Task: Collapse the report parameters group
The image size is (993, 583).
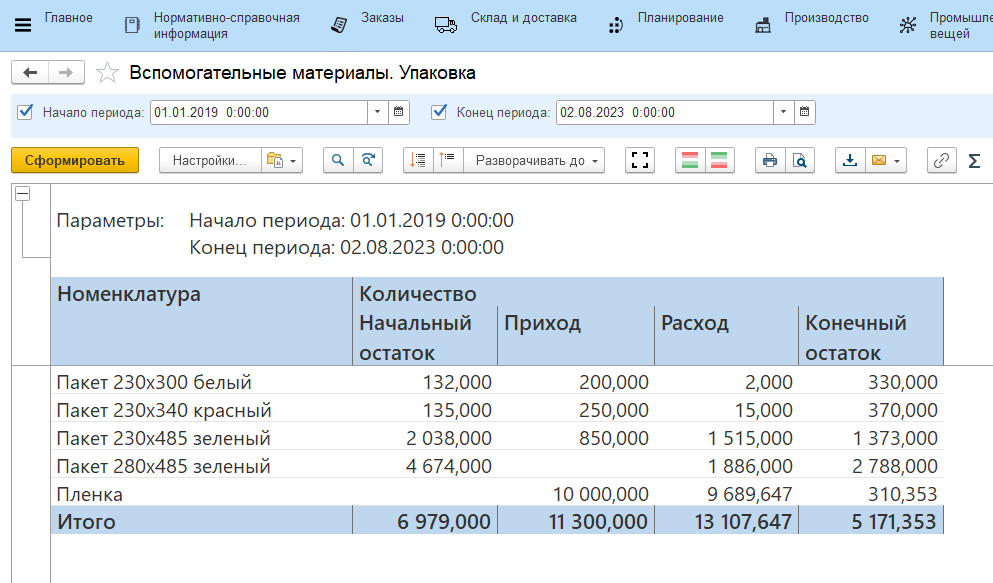Action: click(22, 195)
